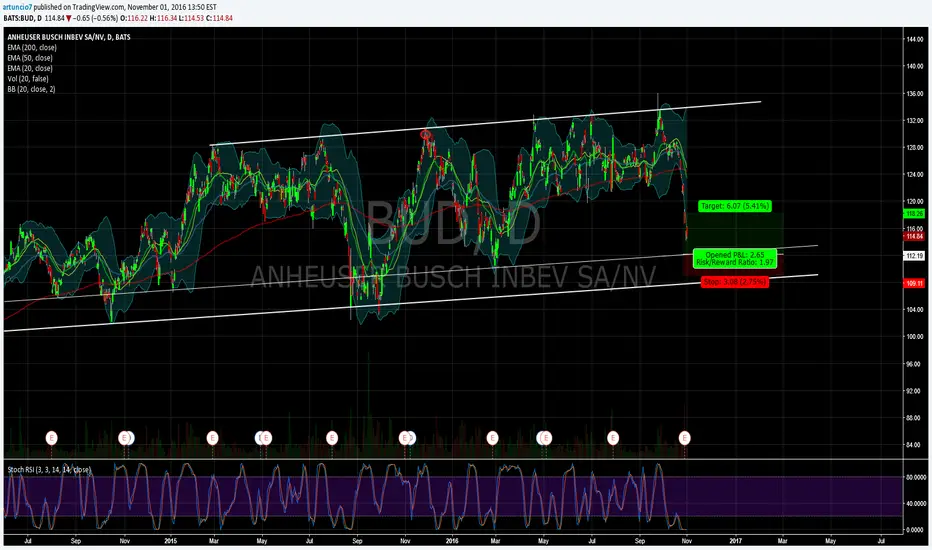932x550 pixels.
Task: Click the red circle annotation on the candle peak
Action: [426, 134]
